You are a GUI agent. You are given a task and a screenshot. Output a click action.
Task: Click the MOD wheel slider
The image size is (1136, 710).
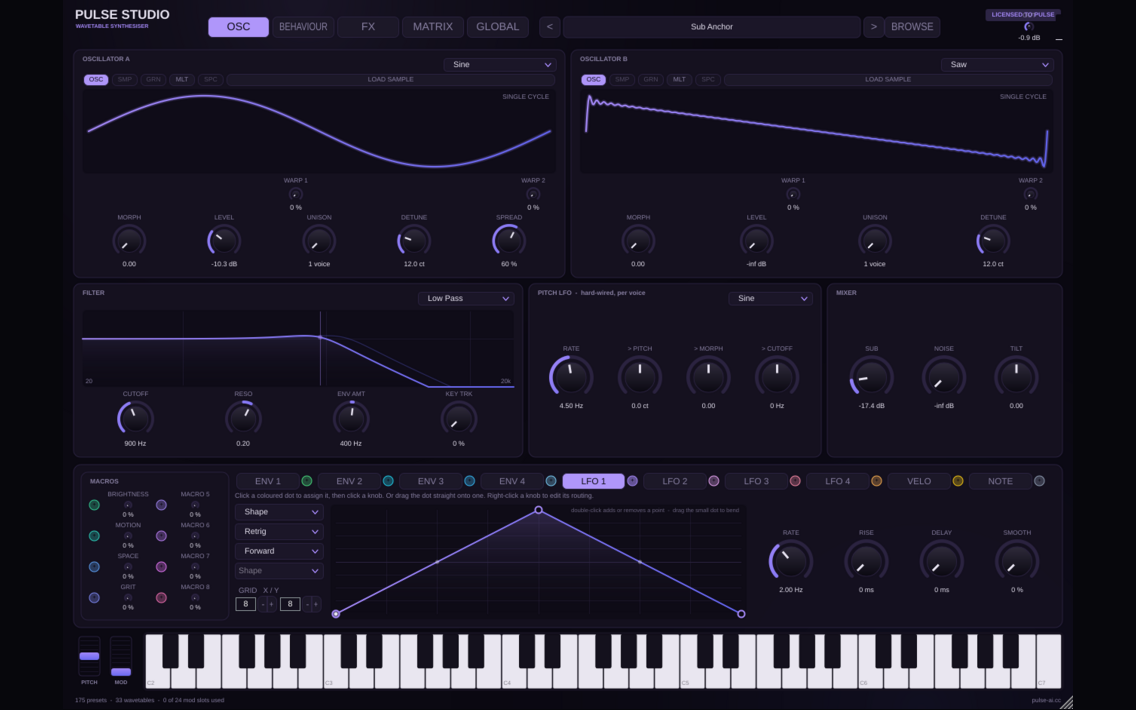pos(121,656)
